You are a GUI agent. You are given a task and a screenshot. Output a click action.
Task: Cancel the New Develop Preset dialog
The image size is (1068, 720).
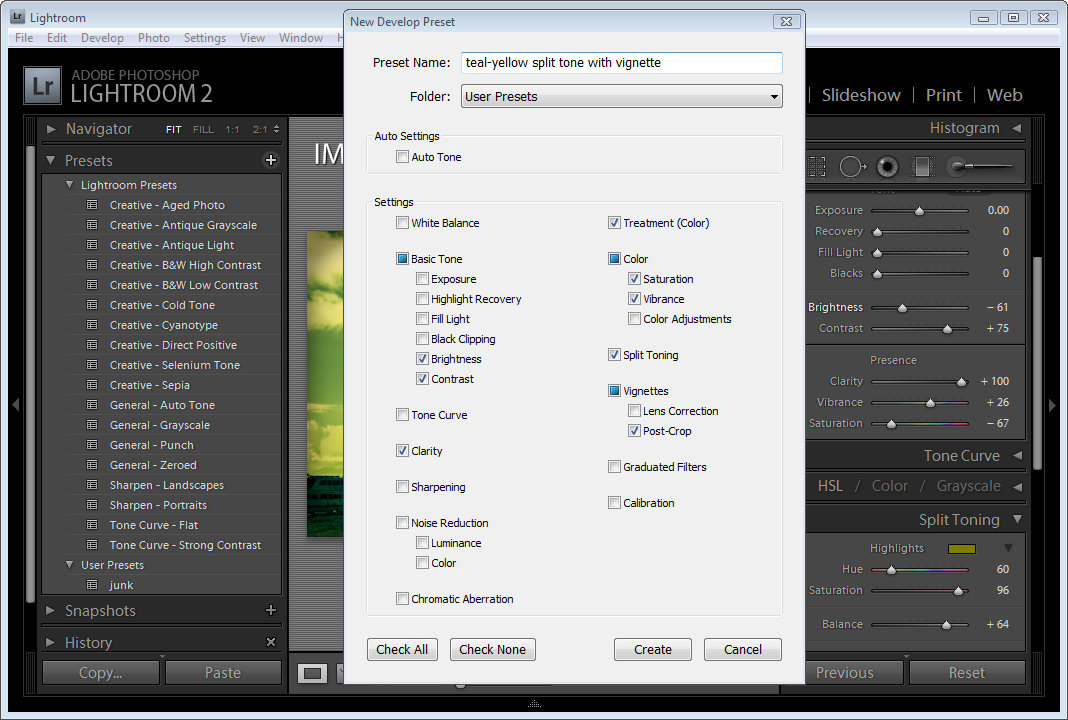point(742,649)
